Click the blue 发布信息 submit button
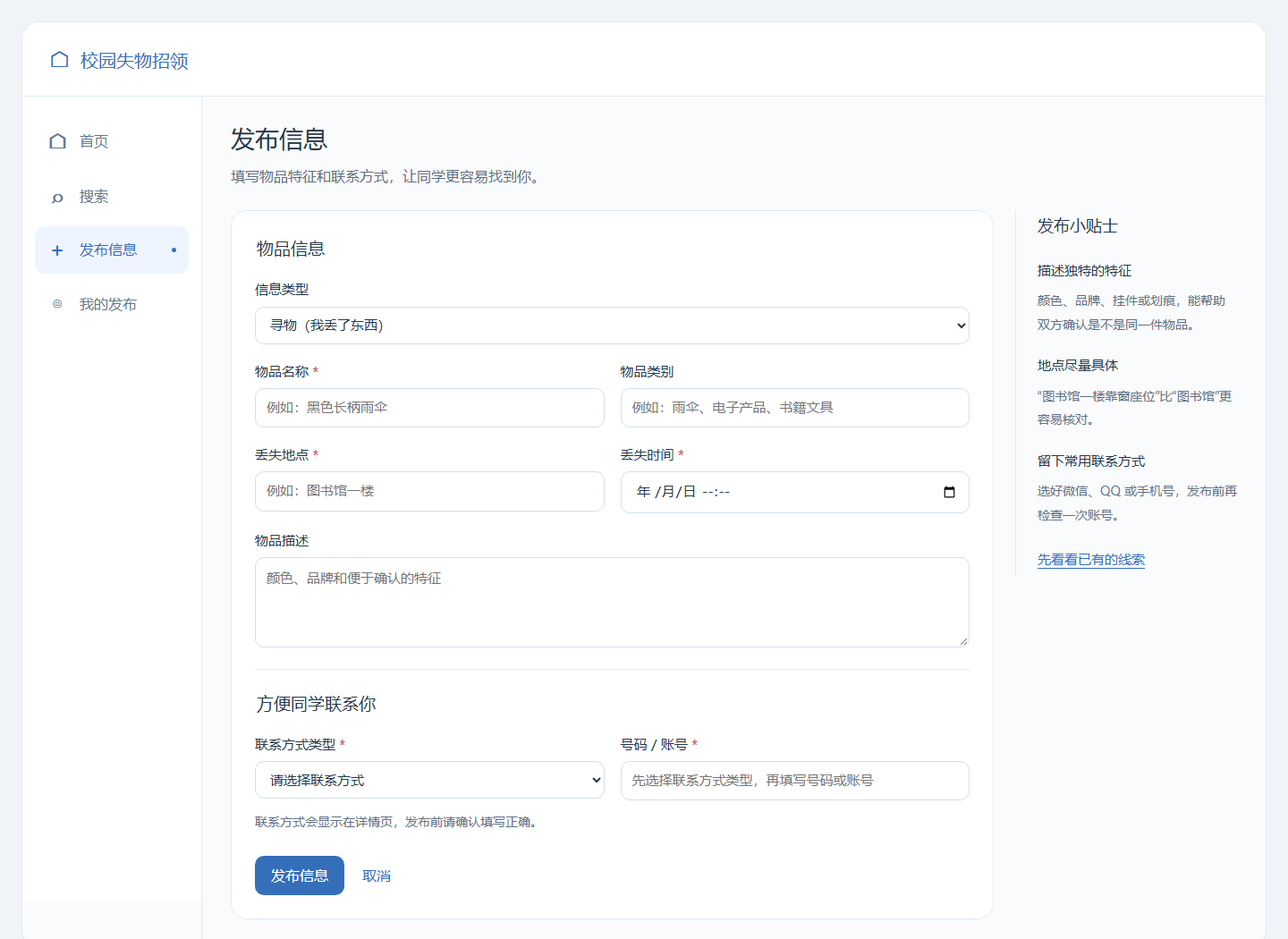 tap(300, 876)
